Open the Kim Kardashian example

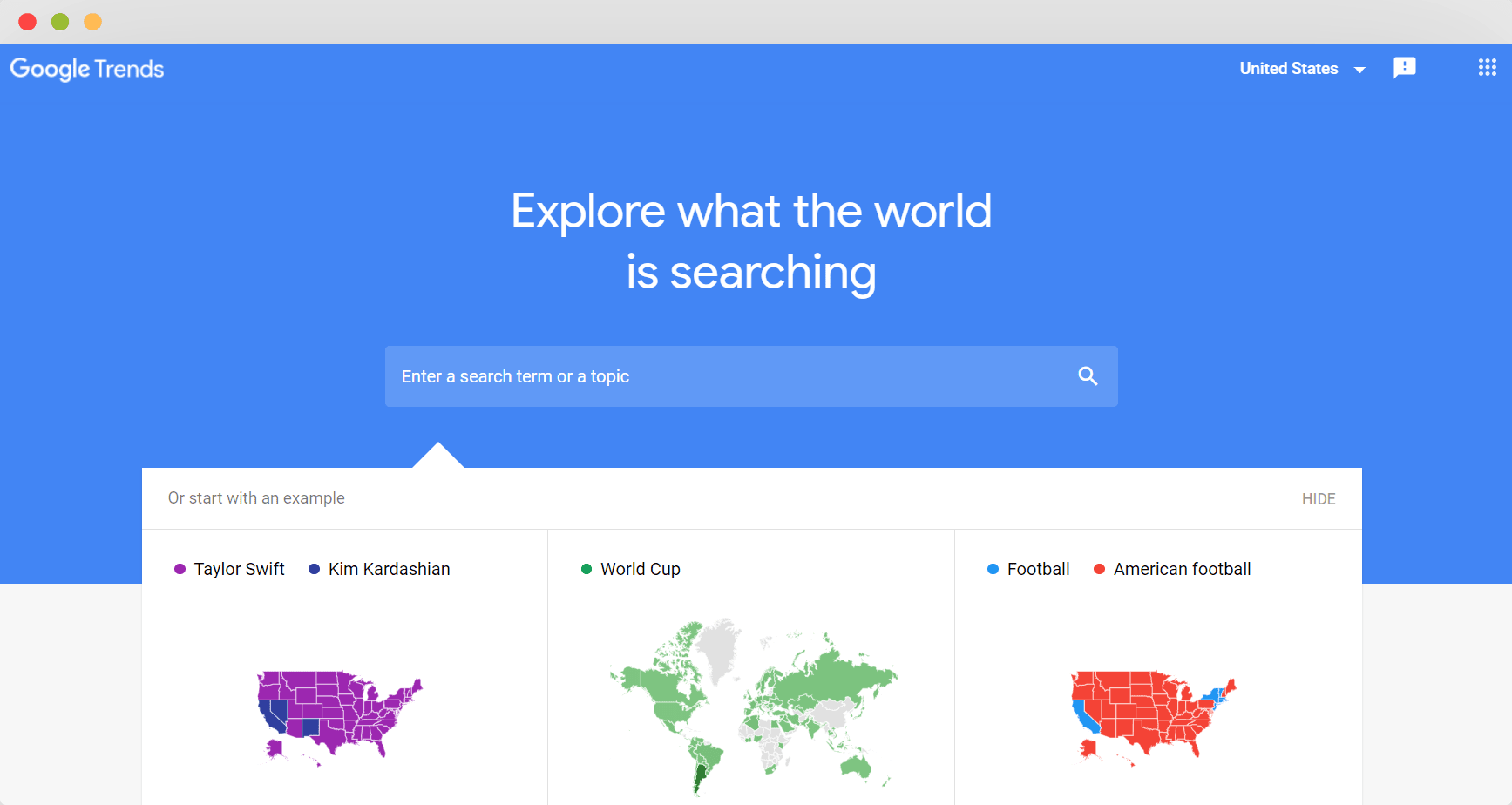coord(389,569)
